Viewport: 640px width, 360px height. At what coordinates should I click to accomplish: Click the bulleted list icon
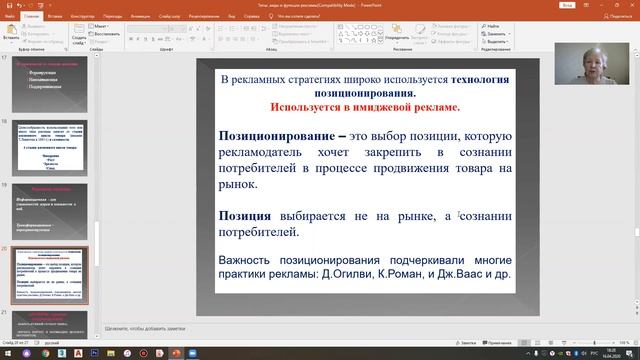[x=221, y=29]
